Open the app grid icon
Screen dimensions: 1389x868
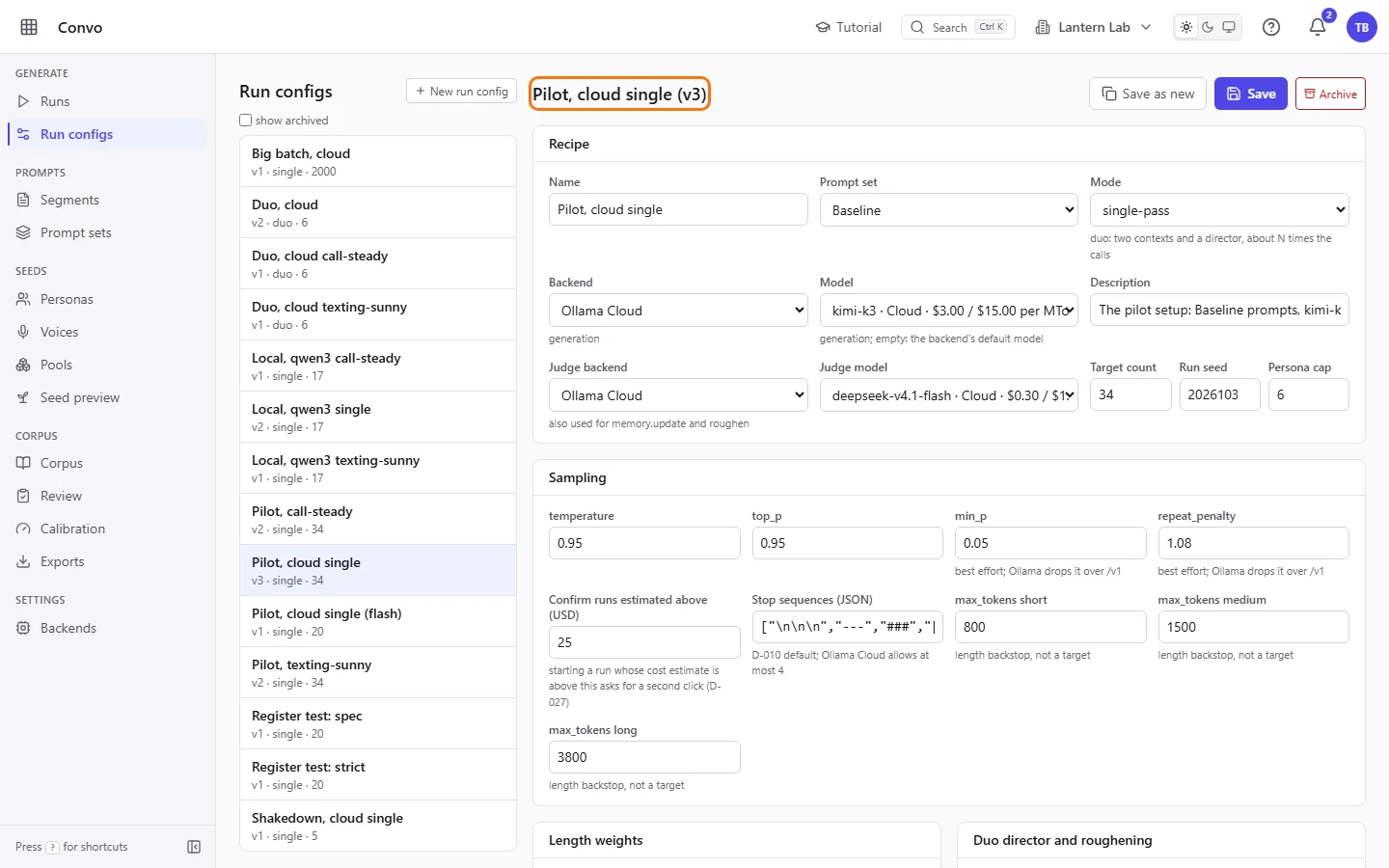click(29, 27)
